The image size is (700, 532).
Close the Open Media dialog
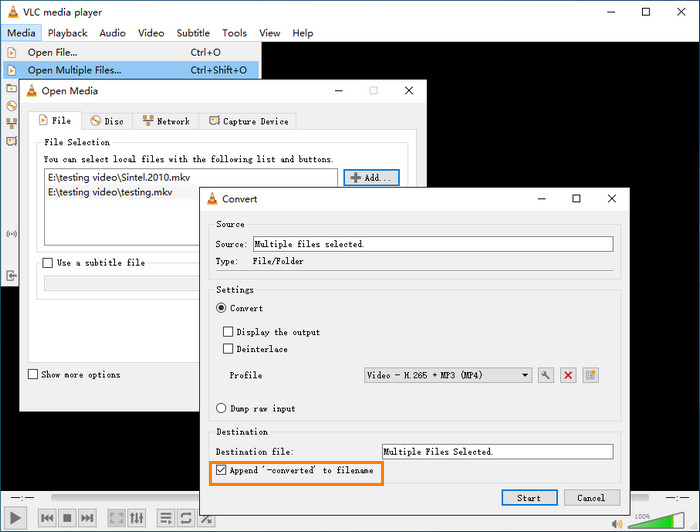coord(408,90)
